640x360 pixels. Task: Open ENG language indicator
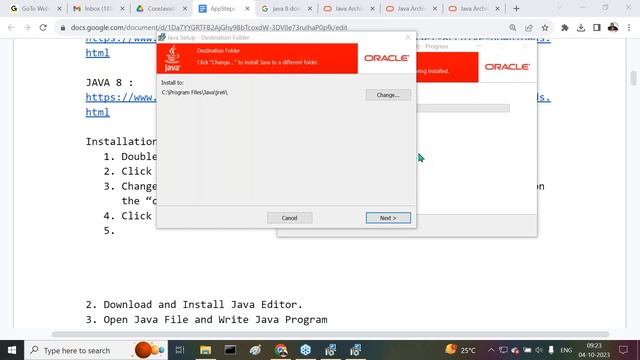point(566,350)
